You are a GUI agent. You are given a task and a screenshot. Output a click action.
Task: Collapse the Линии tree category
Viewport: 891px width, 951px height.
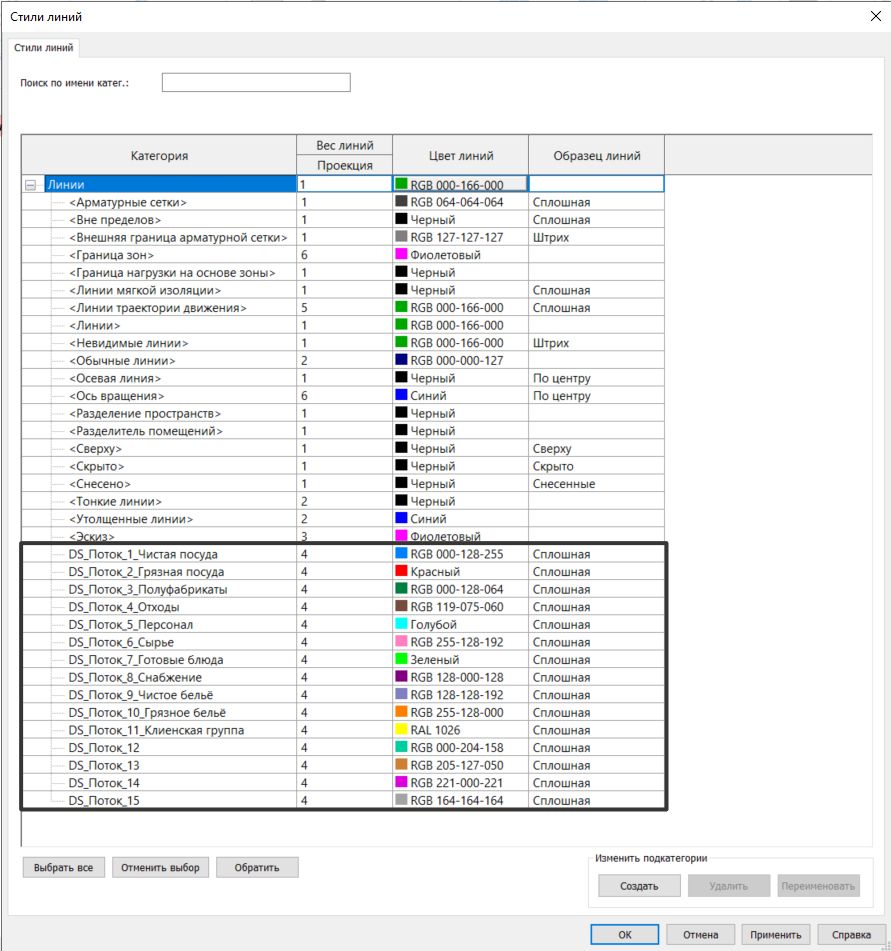[31, 185]
